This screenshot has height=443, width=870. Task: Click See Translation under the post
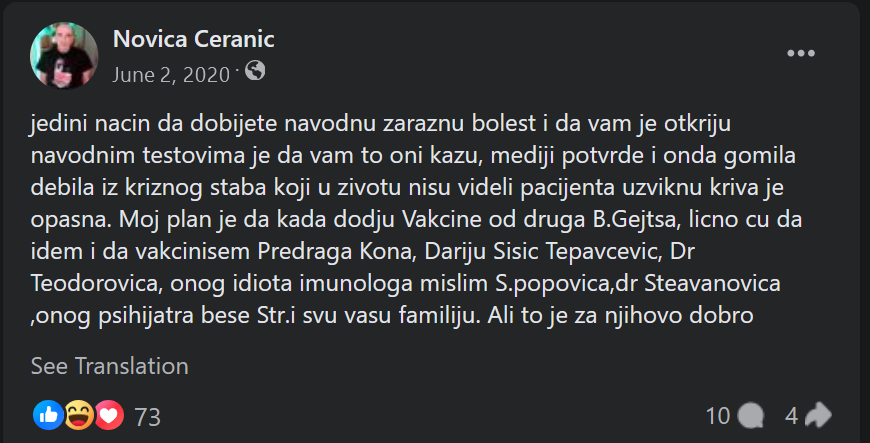pyautogui.click(x=109, y=366)
